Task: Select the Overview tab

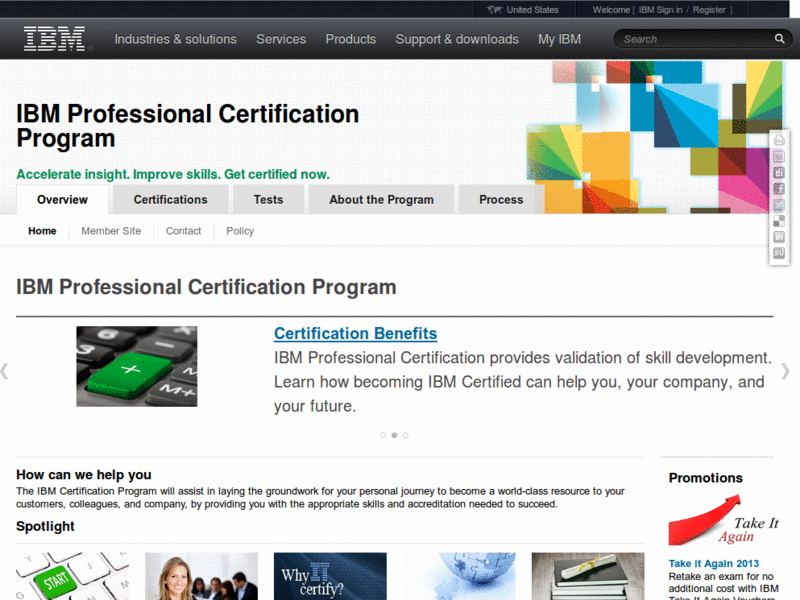Action: point(62,199)
